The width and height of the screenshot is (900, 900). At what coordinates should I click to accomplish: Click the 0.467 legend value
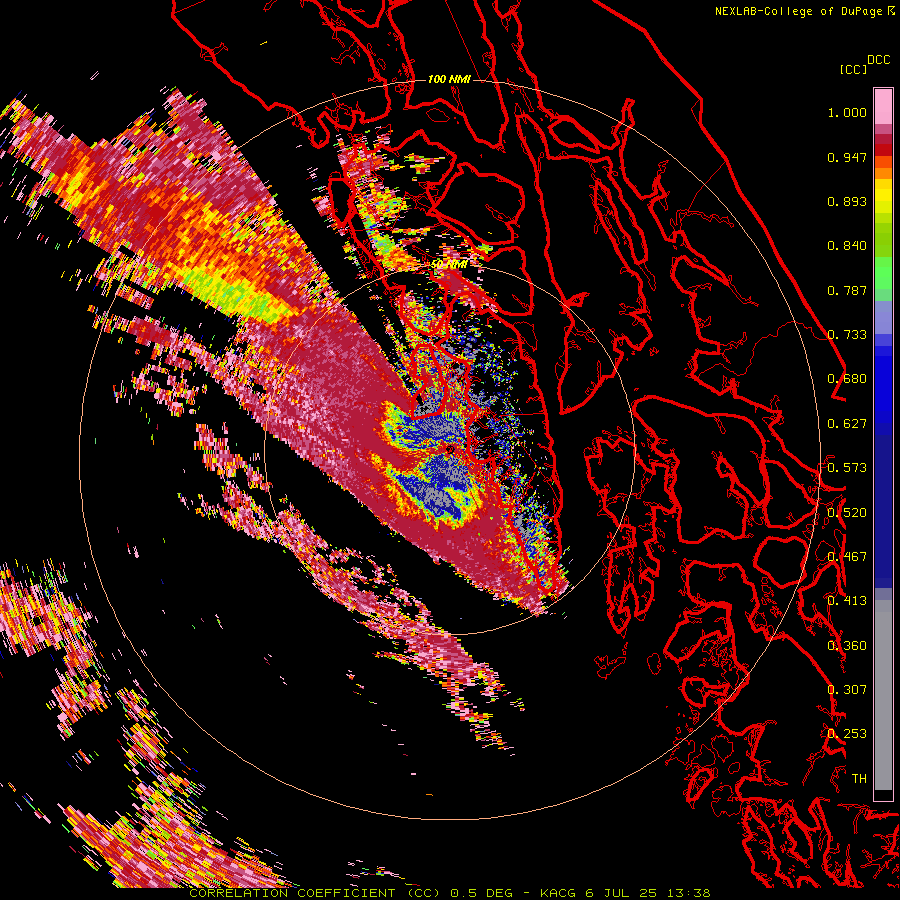[x=847, y=557]
